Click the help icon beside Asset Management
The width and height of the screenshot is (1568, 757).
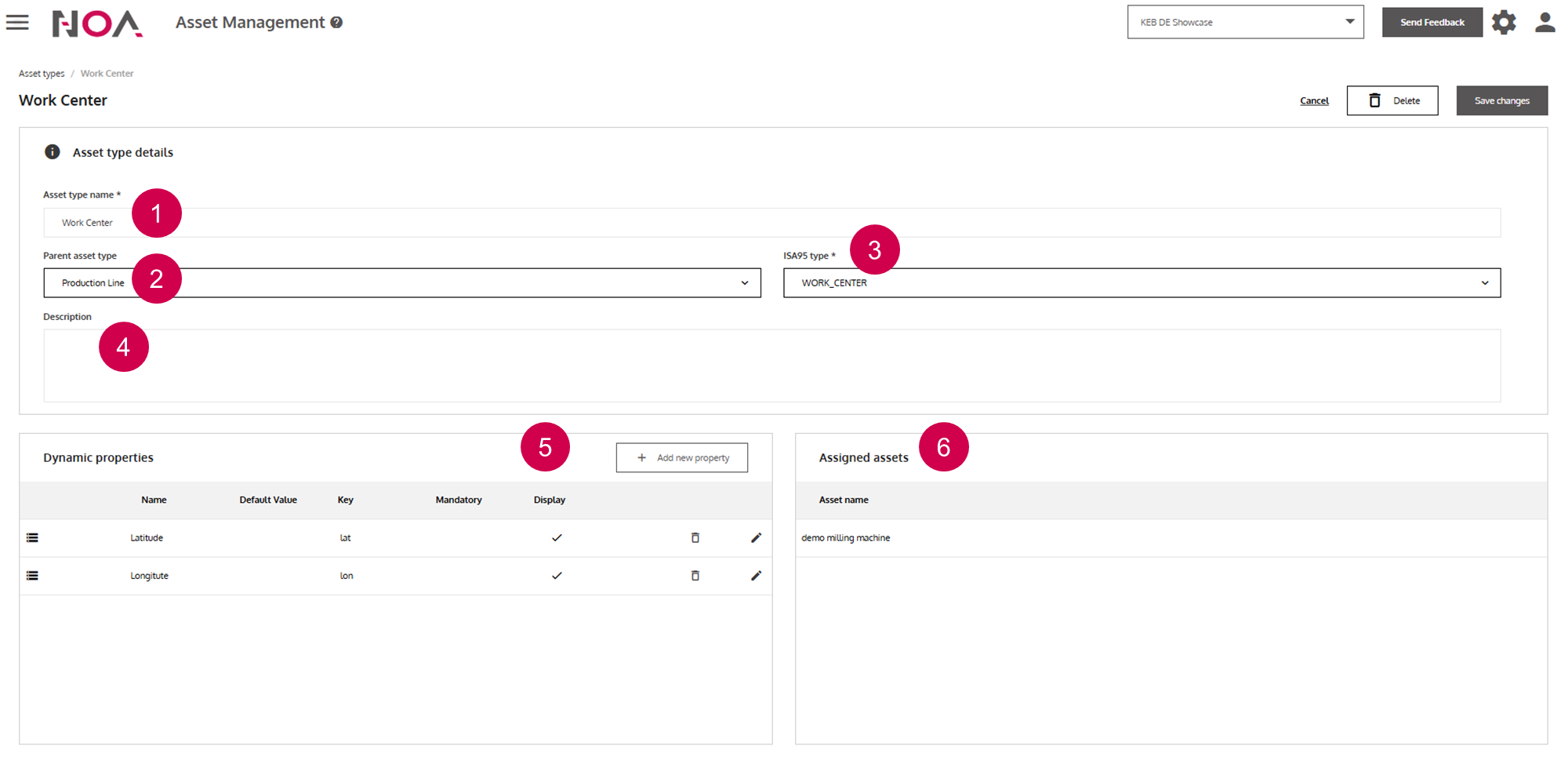click(x=336, y=23)
